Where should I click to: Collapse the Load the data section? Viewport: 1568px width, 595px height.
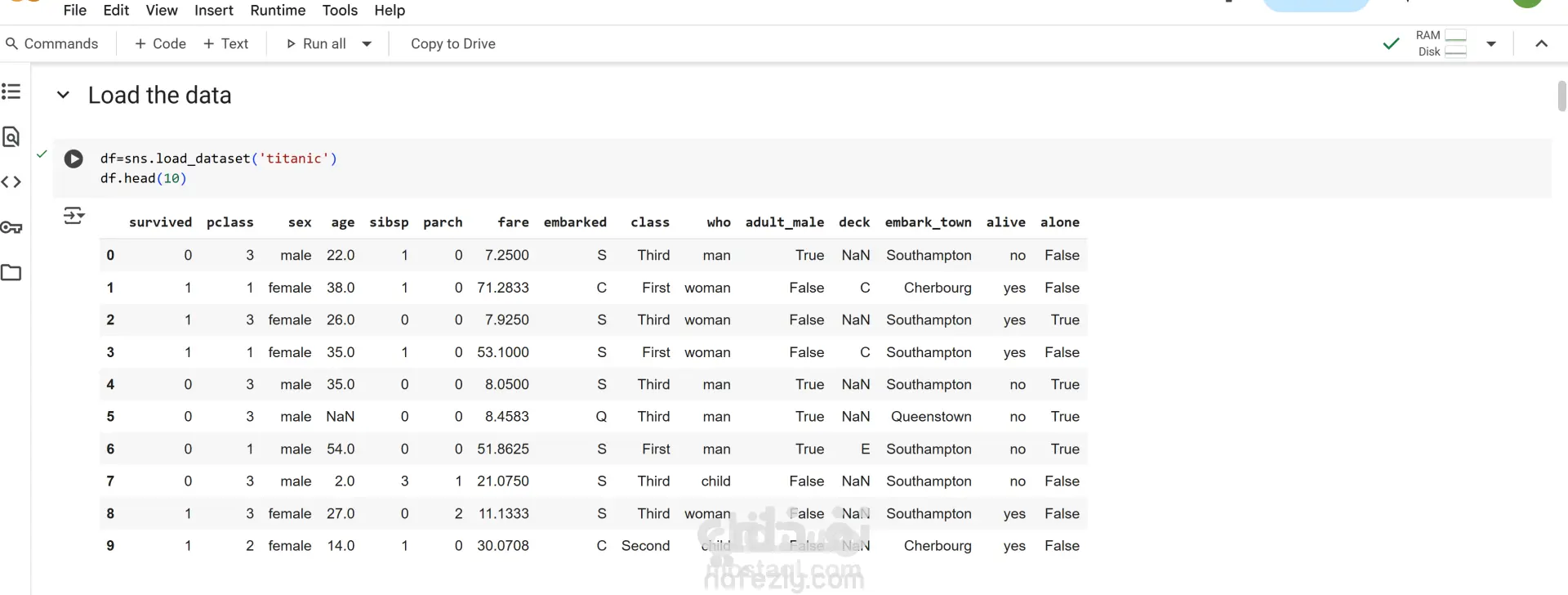pyautogui.click(x=63, y=96)
